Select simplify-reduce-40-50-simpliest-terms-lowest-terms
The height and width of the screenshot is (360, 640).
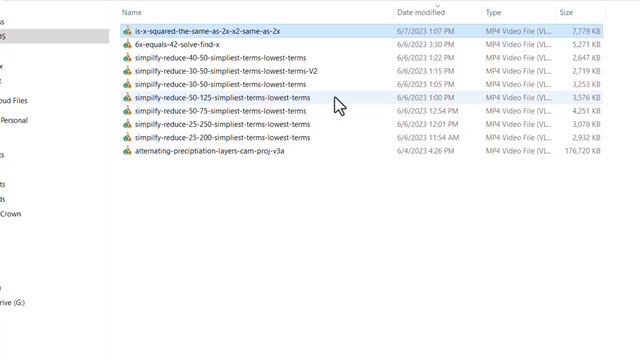click(x=220, y=58)
